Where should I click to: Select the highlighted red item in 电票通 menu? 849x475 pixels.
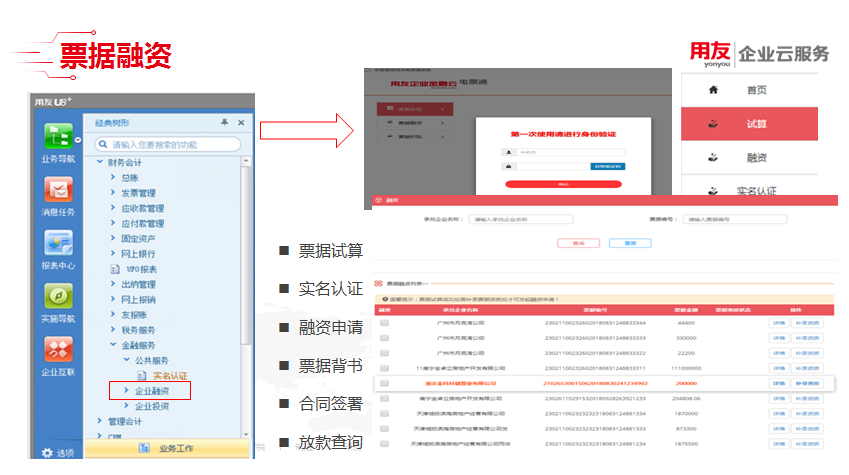click(415, 109)
